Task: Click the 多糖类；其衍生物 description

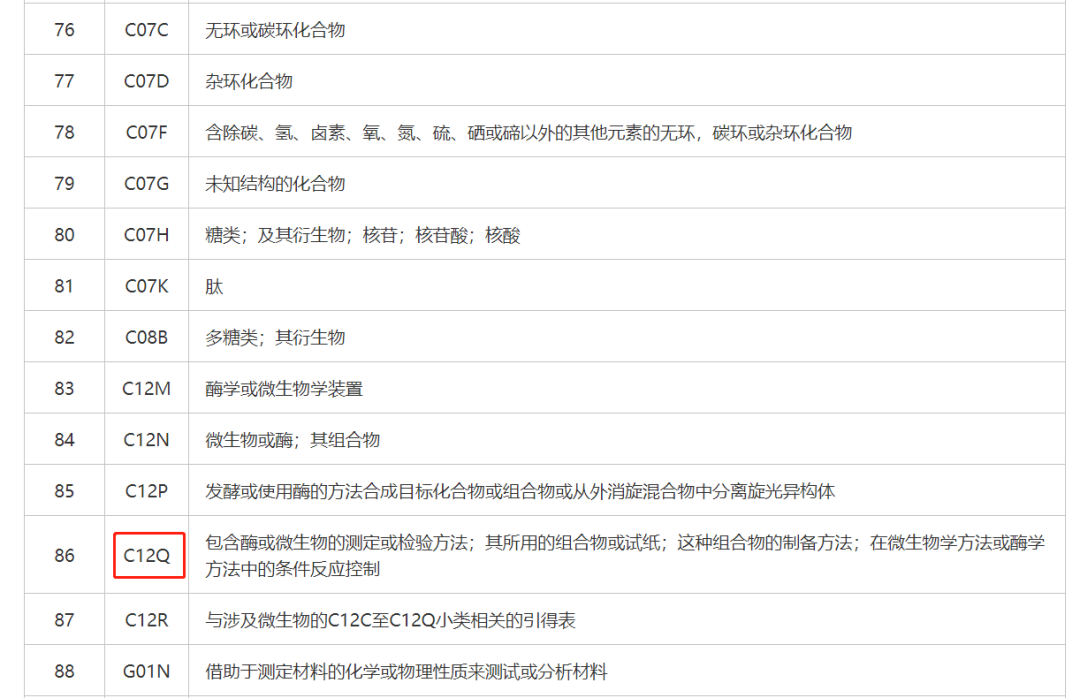Action: [x=275, y=337]
